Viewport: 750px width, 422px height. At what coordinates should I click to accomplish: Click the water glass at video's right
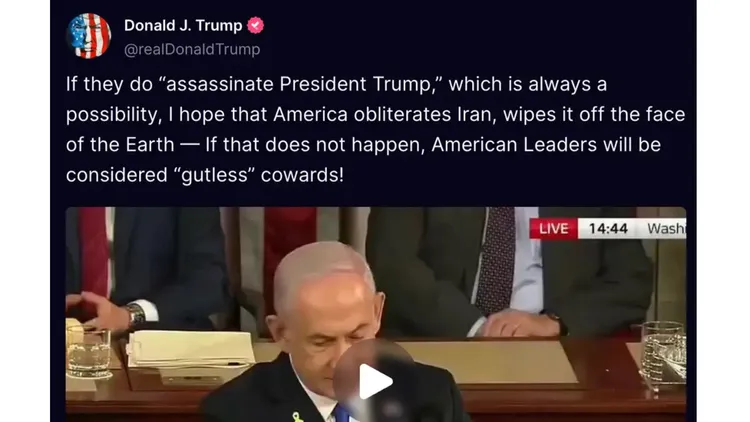coord(664,352)
